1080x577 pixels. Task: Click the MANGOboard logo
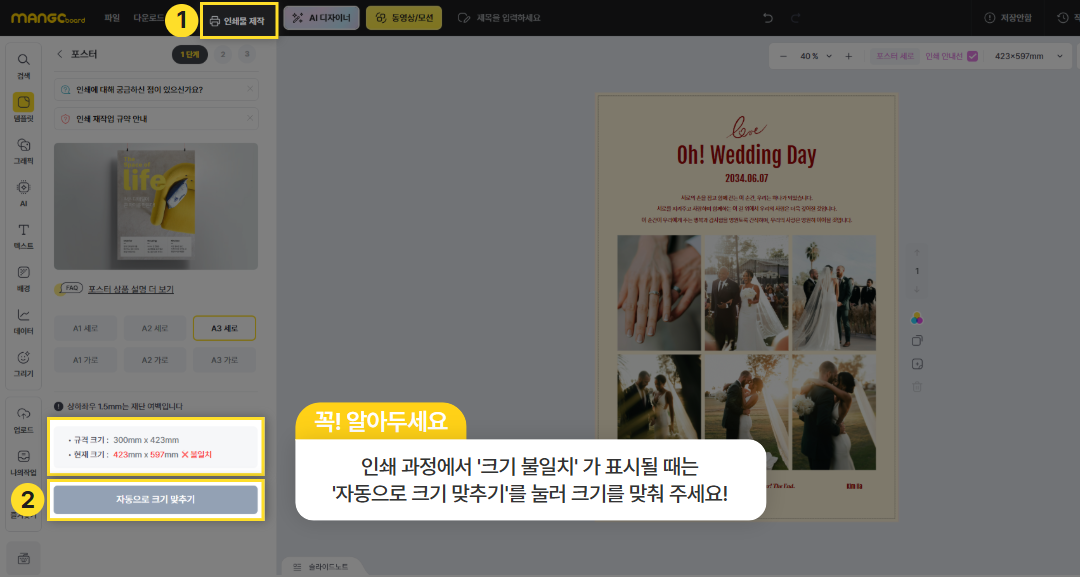point(48,18)
